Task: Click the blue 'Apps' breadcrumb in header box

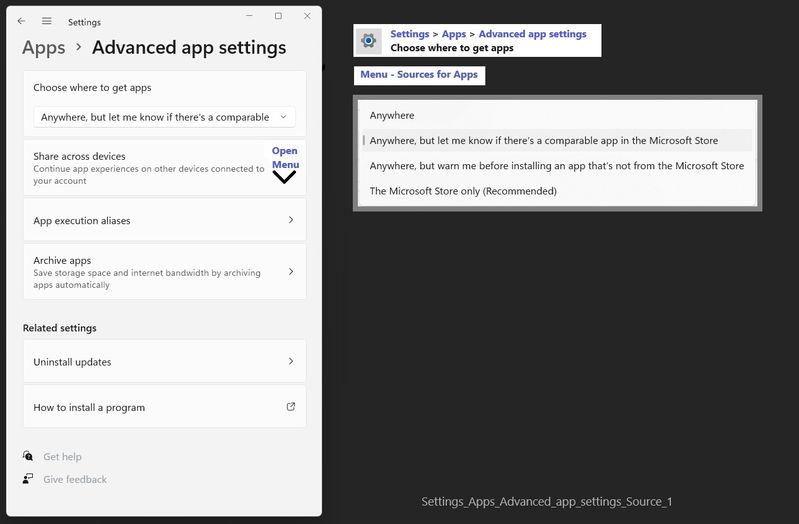Action: (x=454, y=34)
